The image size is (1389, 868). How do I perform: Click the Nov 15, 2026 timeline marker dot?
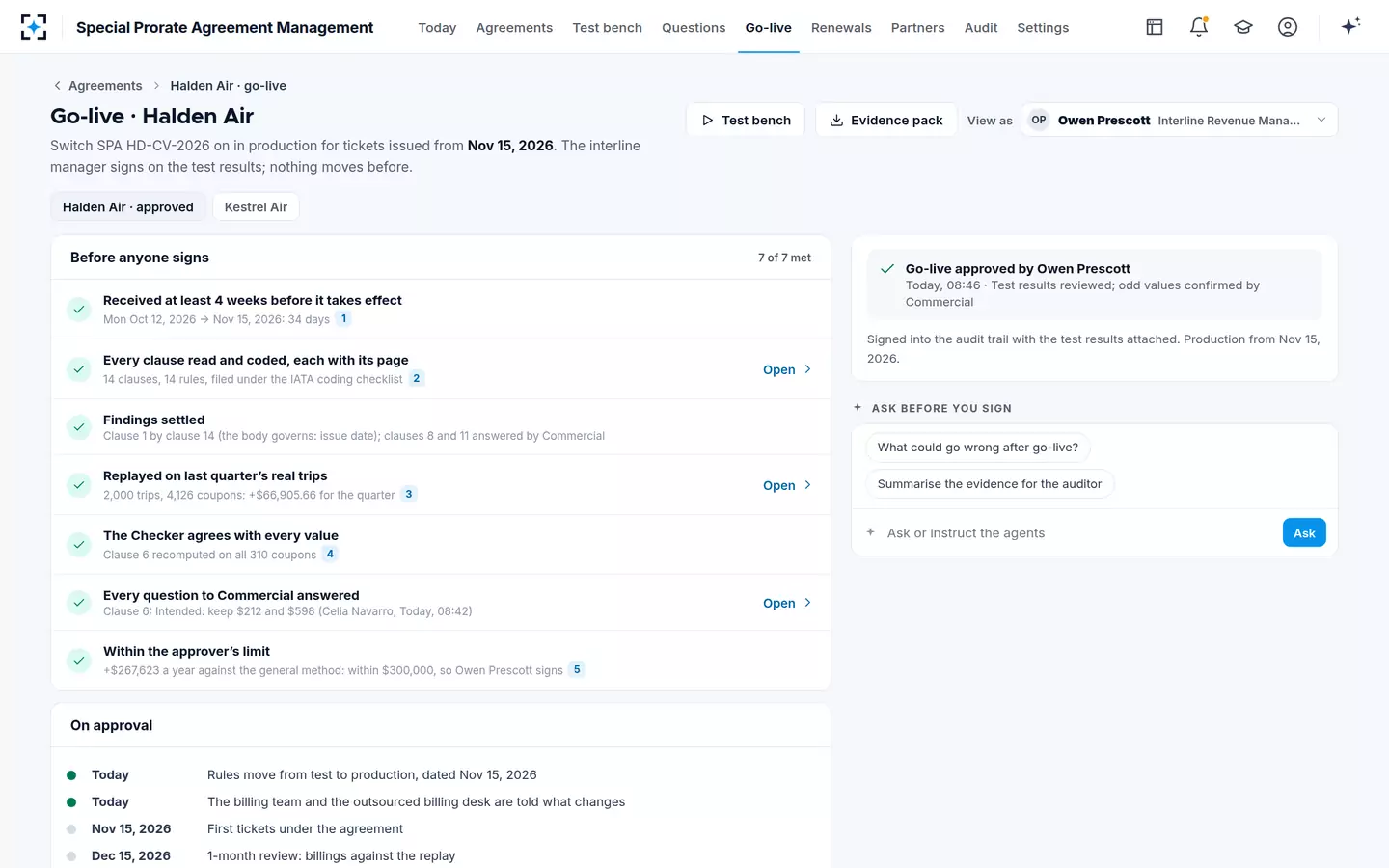click(71, 829)
